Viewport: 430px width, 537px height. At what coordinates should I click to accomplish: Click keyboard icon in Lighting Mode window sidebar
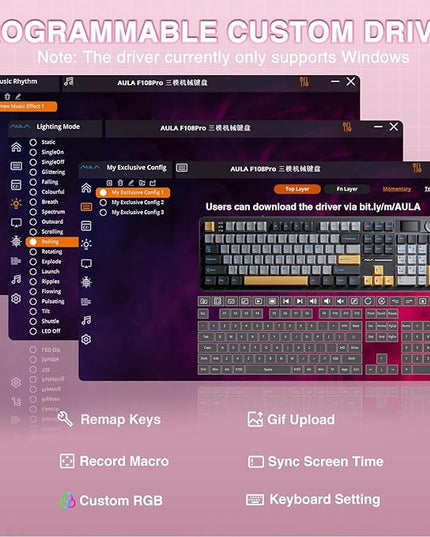[16, 166]
